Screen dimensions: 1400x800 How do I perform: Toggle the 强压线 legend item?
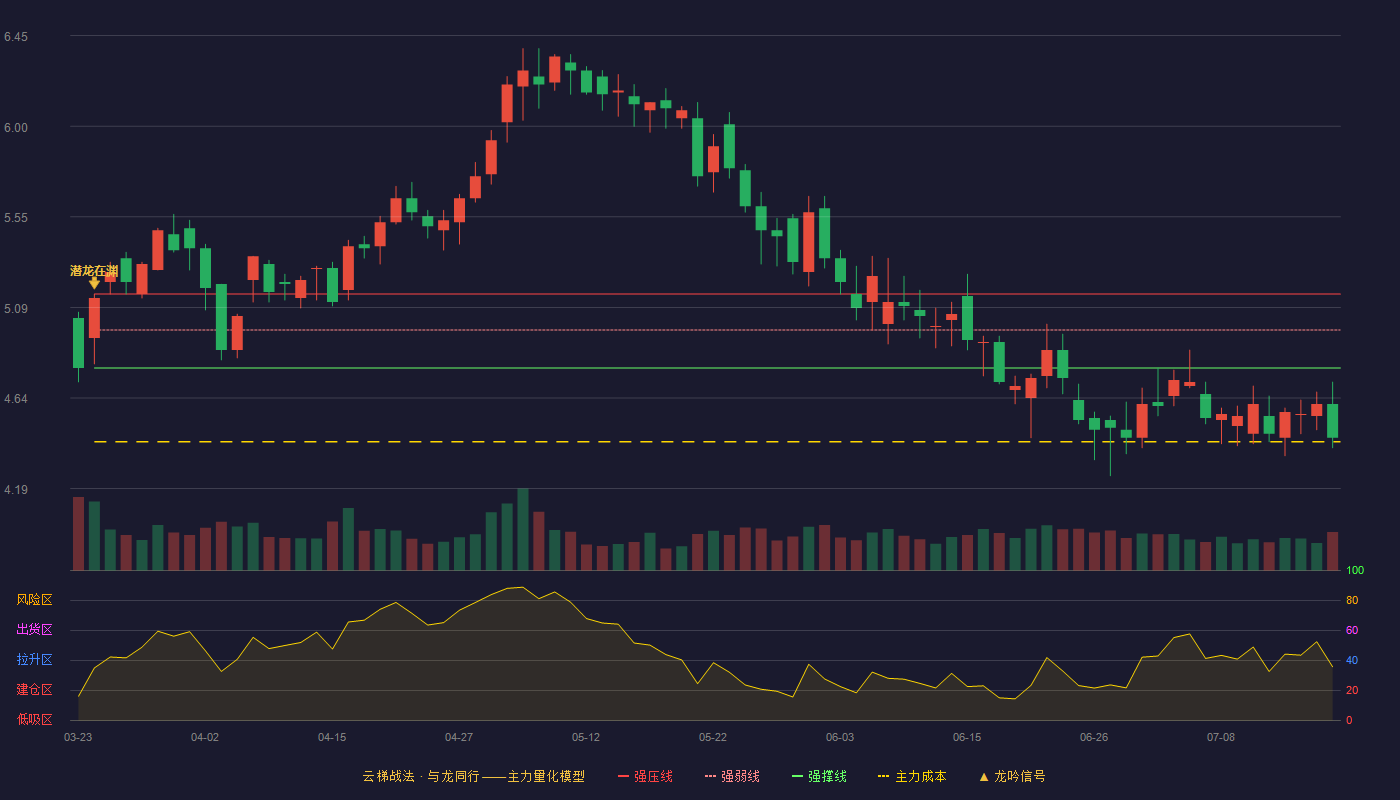[x=645, y=776]
